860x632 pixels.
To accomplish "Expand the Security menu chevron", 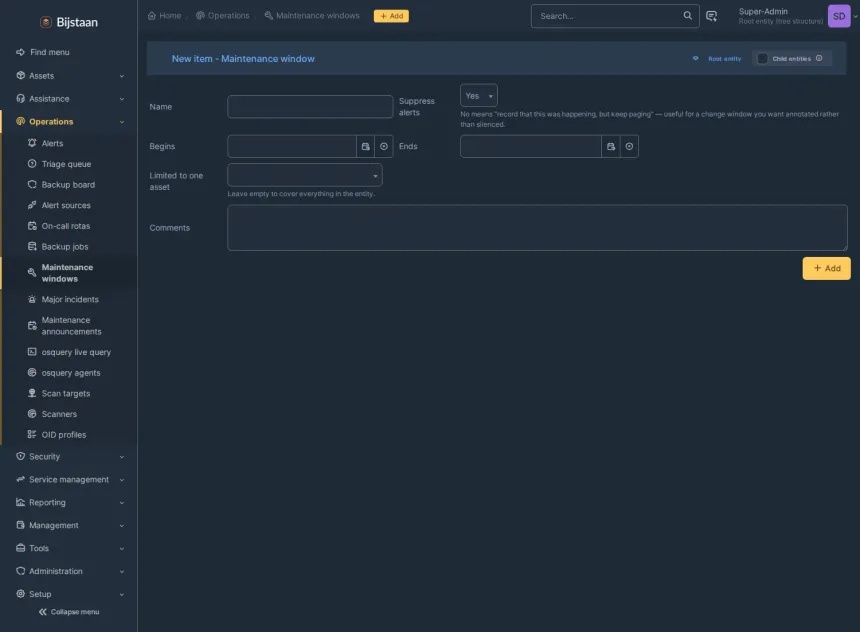I will coord(122,456).
